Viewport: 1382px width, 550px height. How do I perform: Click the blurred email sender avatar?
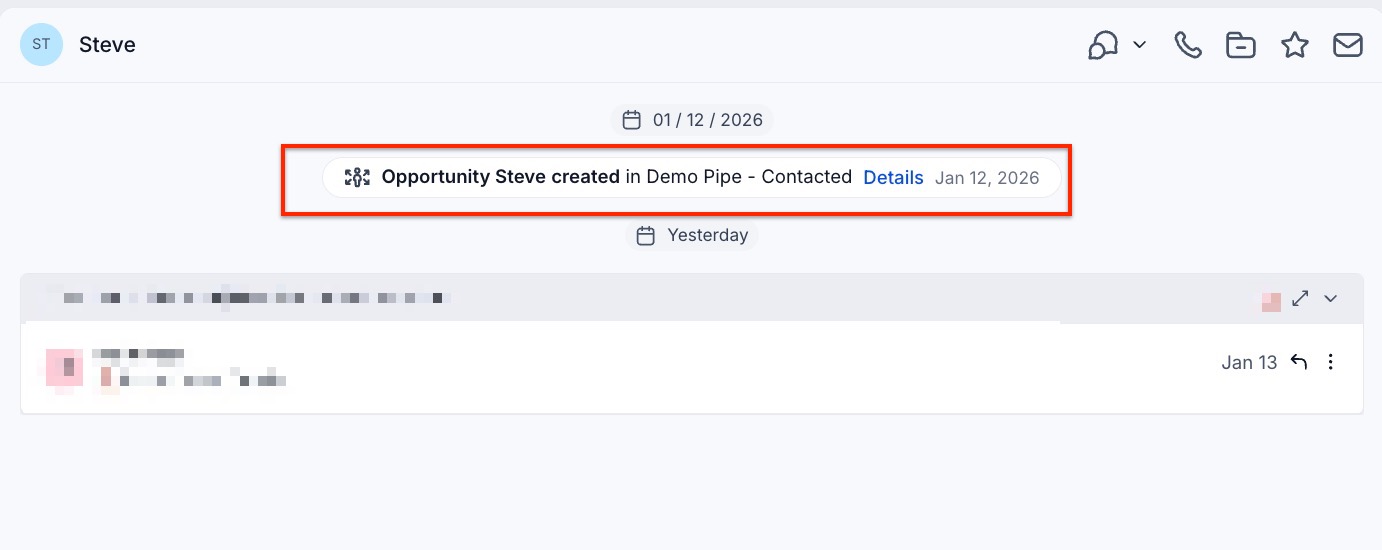tap(64, 367)
